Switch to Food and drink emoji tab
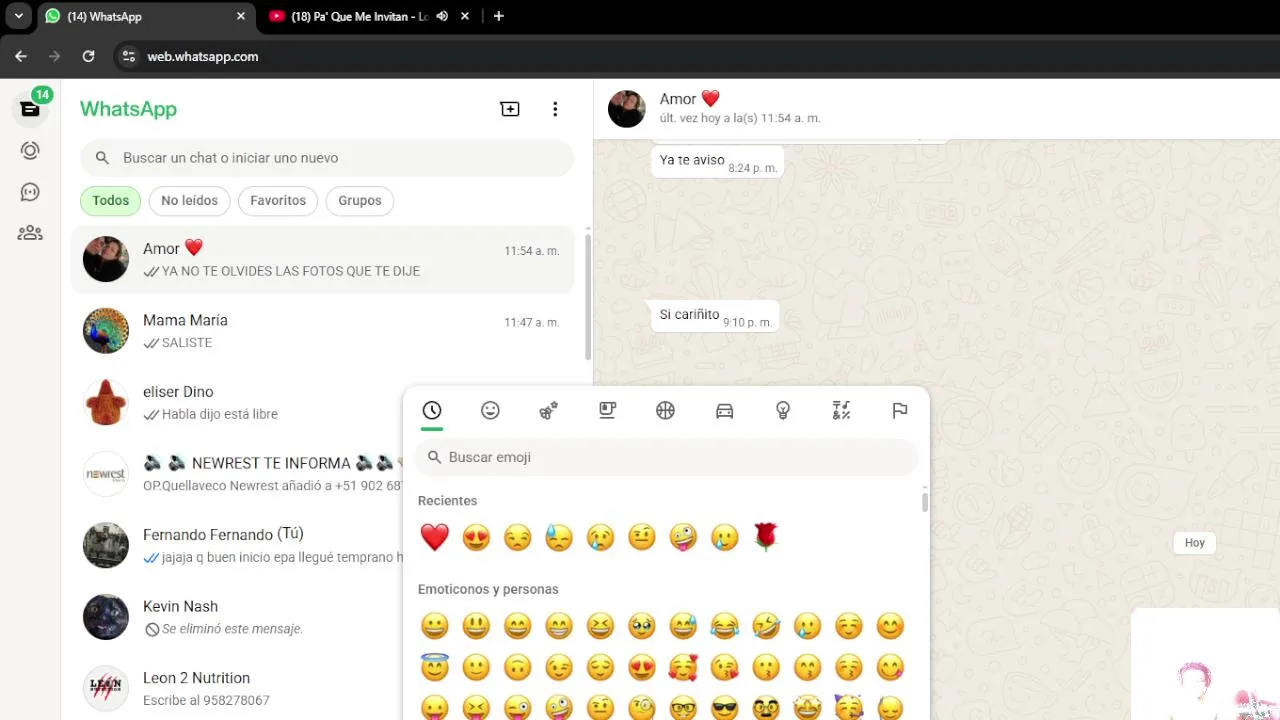The width and height of the screenshot is (1280, 720). point(607,410)
